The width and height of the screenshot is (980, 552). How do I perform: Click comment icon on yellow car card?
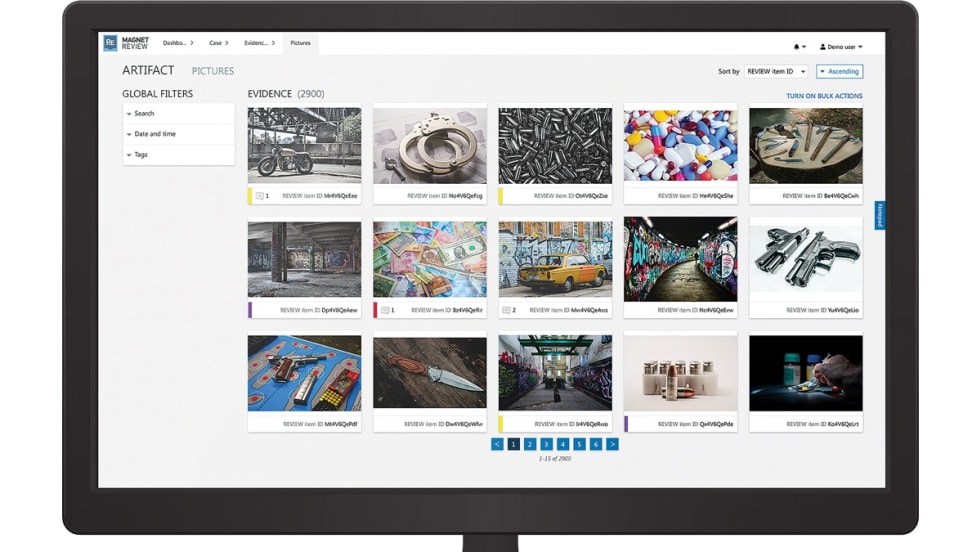(x=507, y=310)
